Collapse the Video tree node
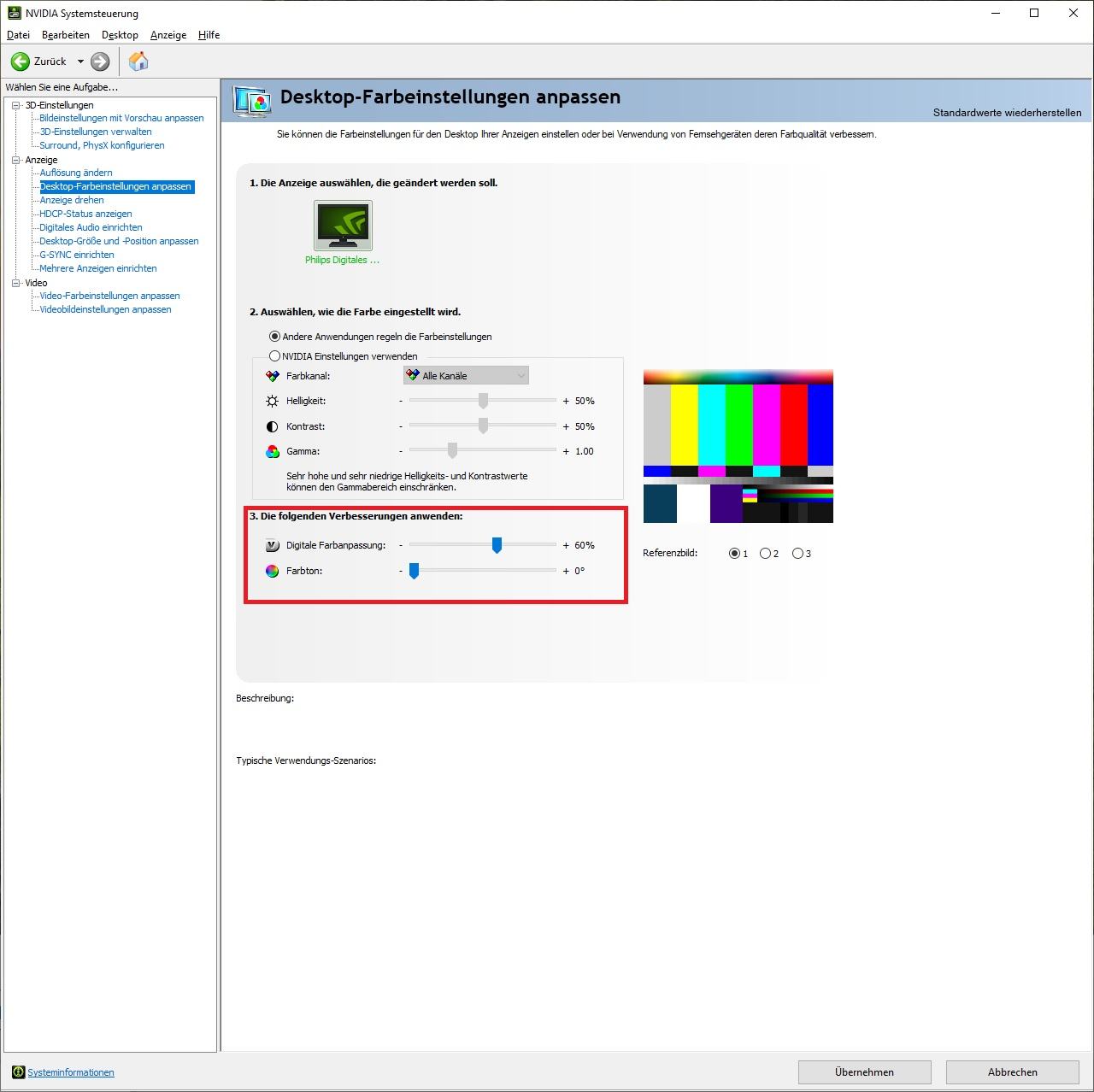1094x1092 pixels. (x=15, y=283)
